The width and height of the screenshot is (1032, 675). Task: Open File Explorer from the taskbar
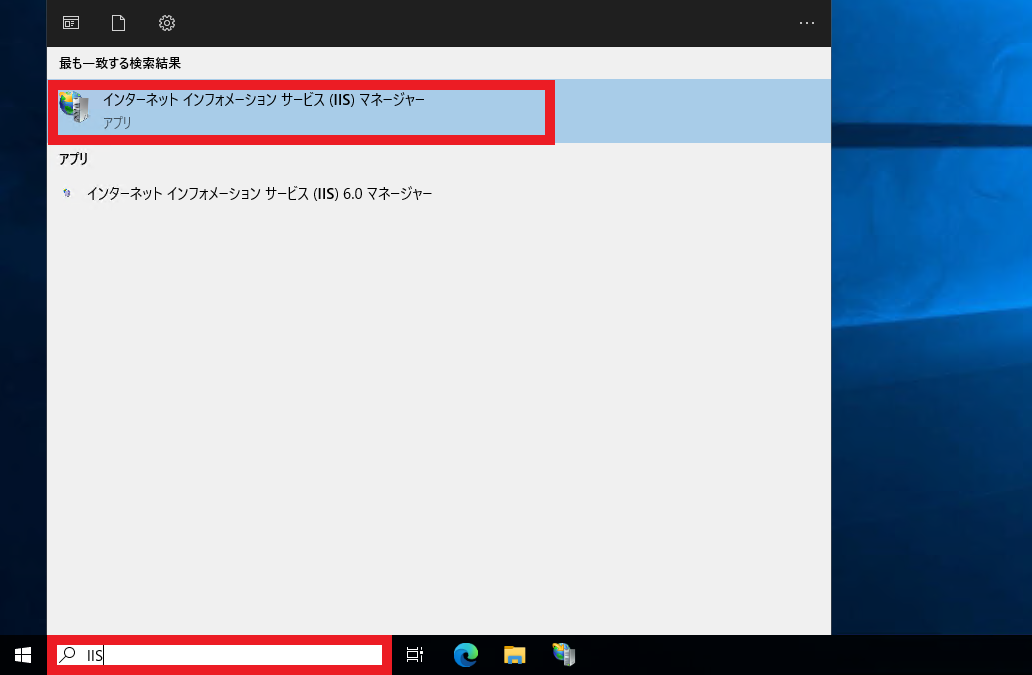tap(515, 655)
